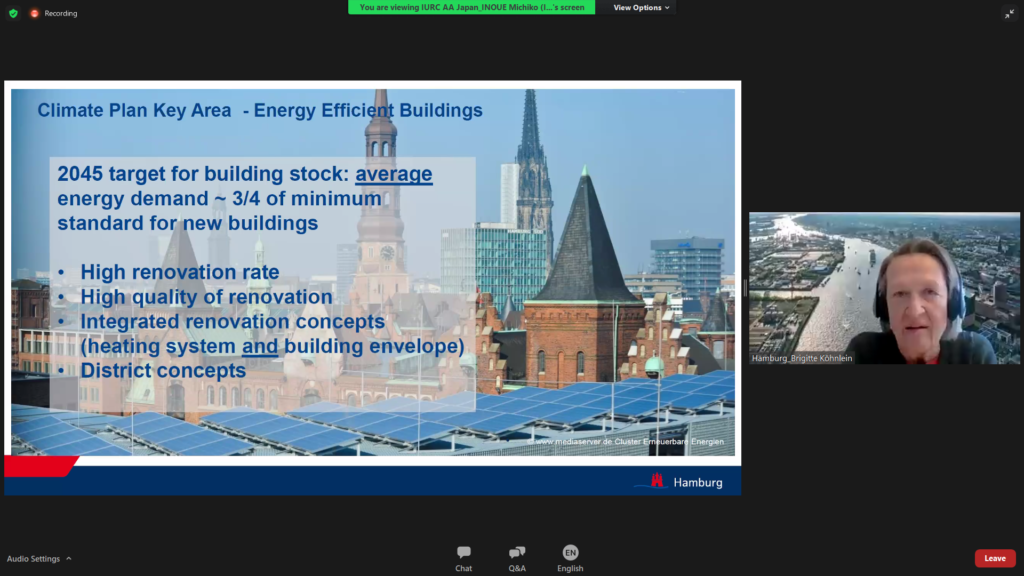Click the divider handle beside the speaker video
Viewport: 1024px width, 576px height.
tap(745, 287)
